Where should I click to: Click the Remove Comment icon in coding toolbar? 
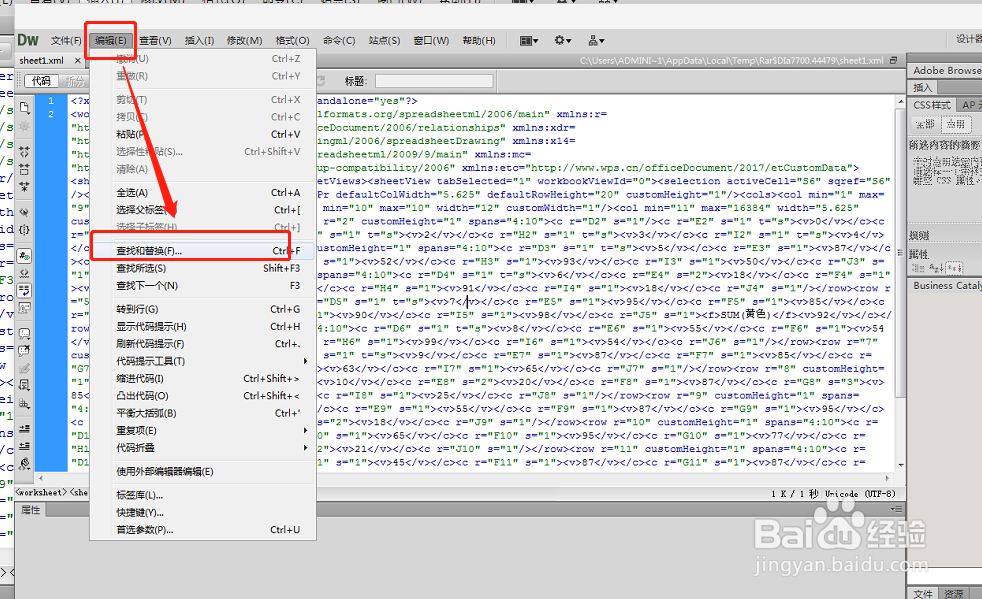24,351
